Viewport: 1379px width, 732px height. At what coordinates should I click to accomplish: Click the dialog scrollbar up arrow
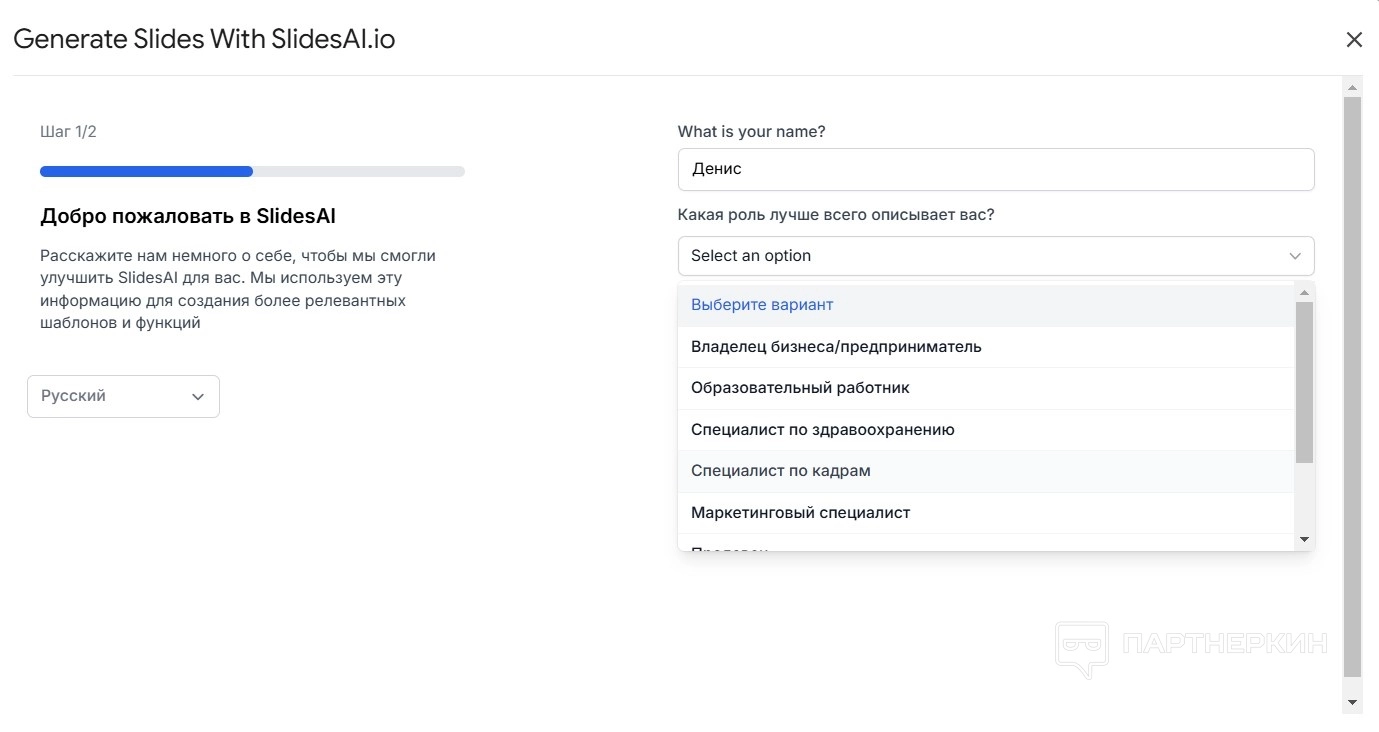(x=1352, y=87)
